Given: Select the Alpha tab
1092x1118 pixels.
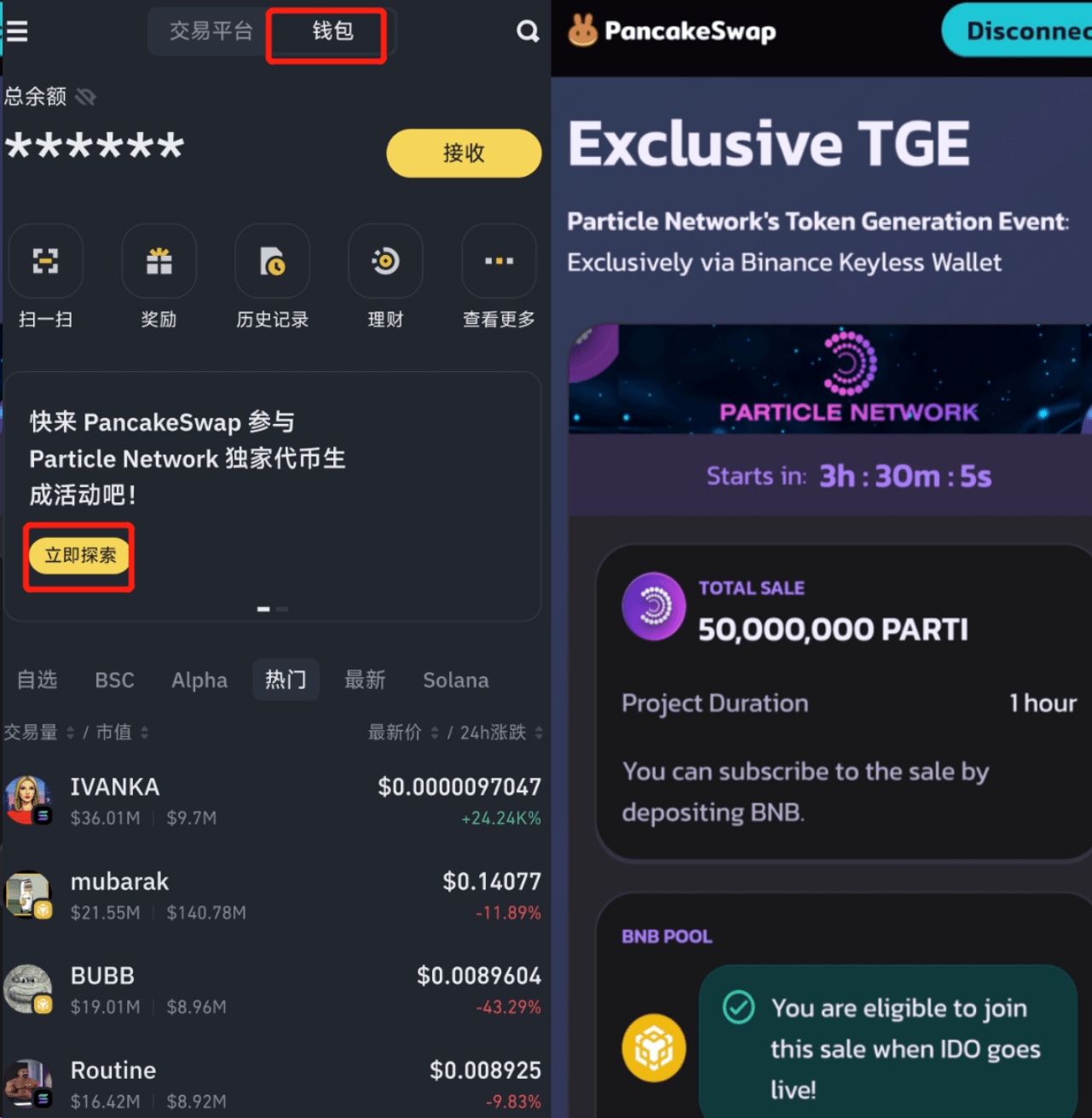Looking at the screenshot, I should tap(199, 681).
